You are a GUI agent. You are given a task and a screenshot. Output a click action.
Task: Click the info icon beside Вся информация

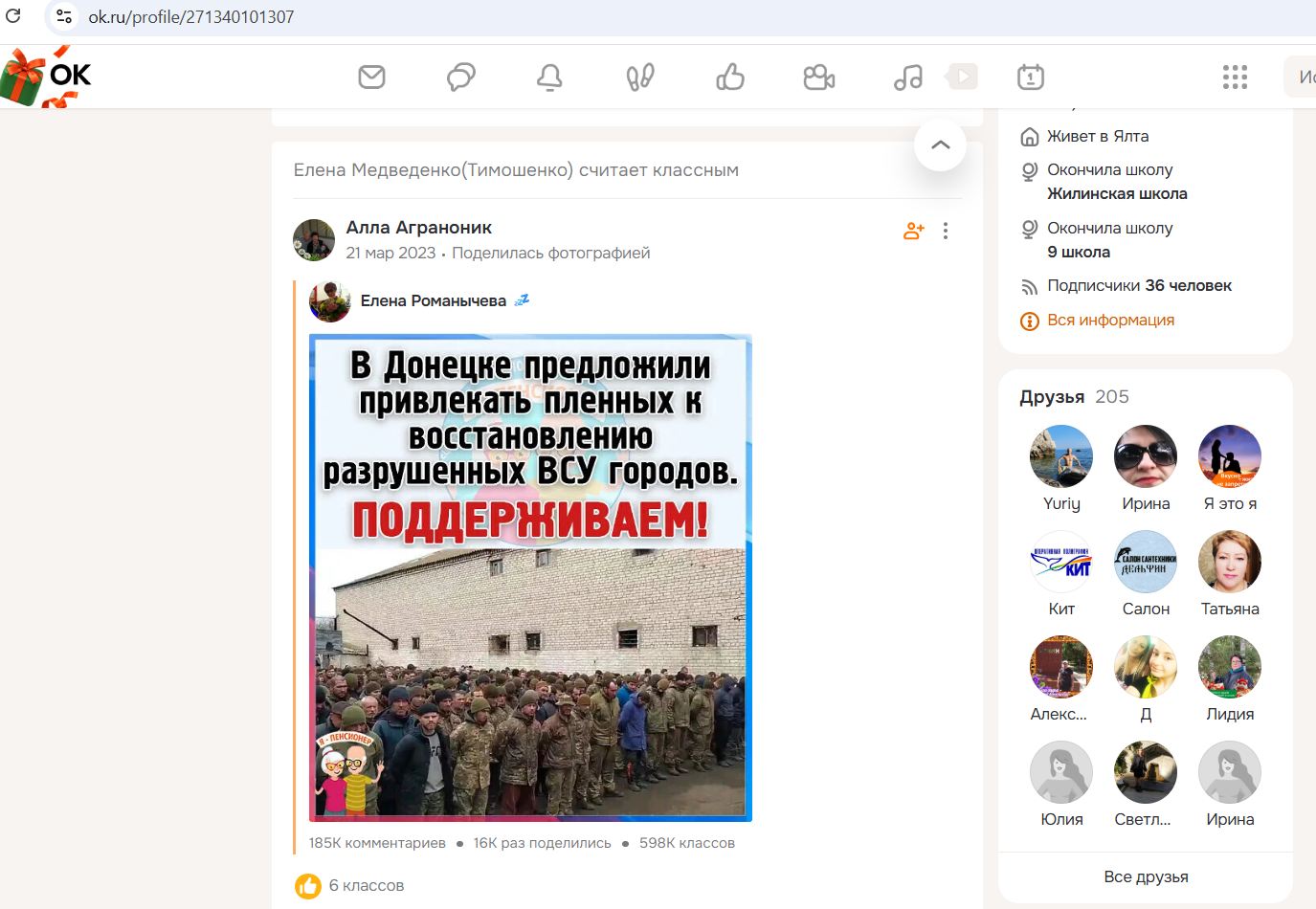point(1030,321)
